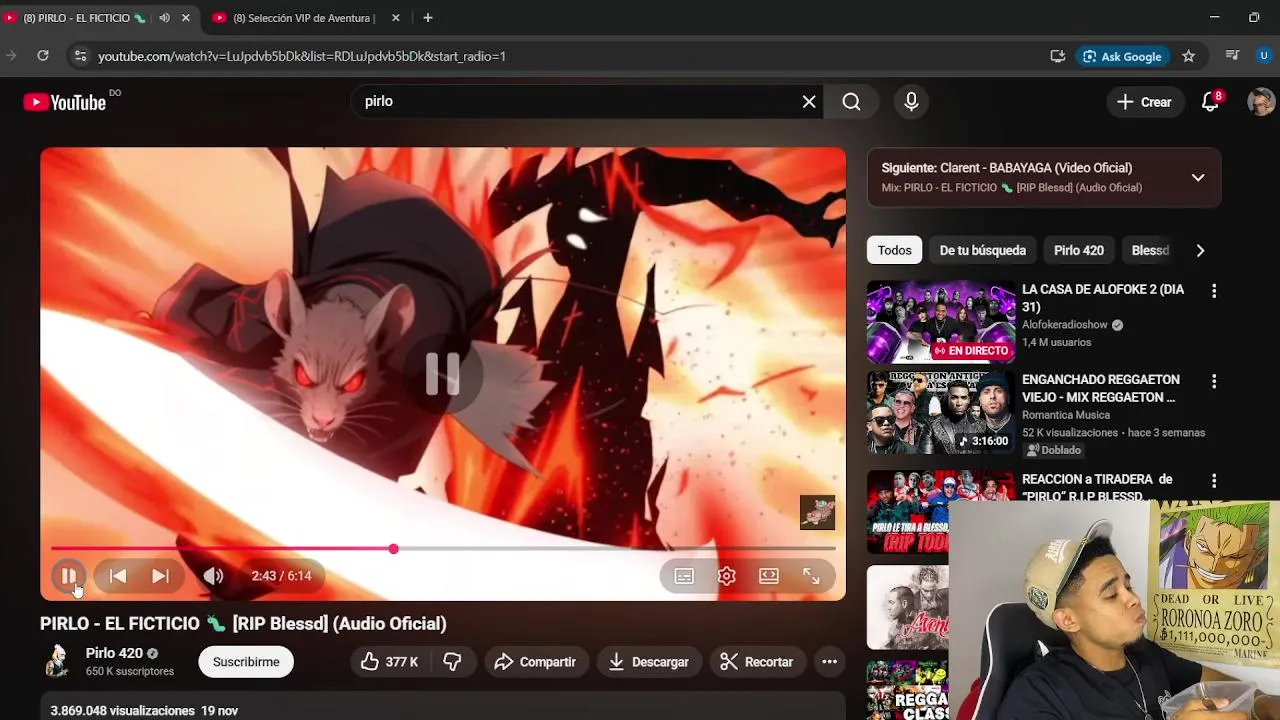Open more actions three-dot menu
Screen dimensions: 1280x720
point(829,662)
